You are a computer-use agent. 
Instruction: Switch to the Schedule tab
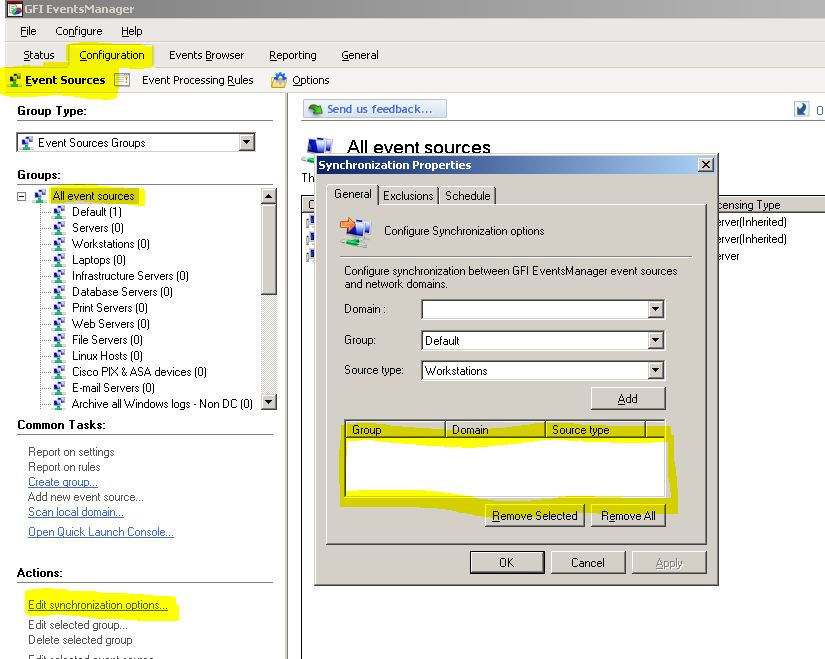(467, 196)
